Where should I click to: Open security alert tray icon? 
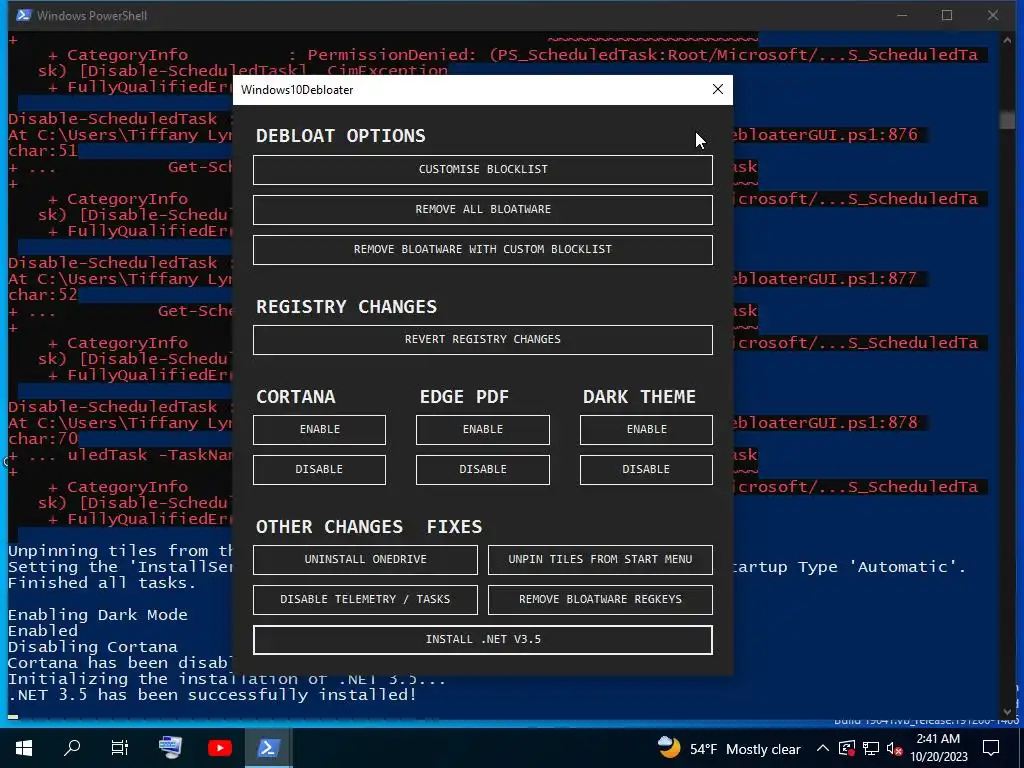click(847, 749)
